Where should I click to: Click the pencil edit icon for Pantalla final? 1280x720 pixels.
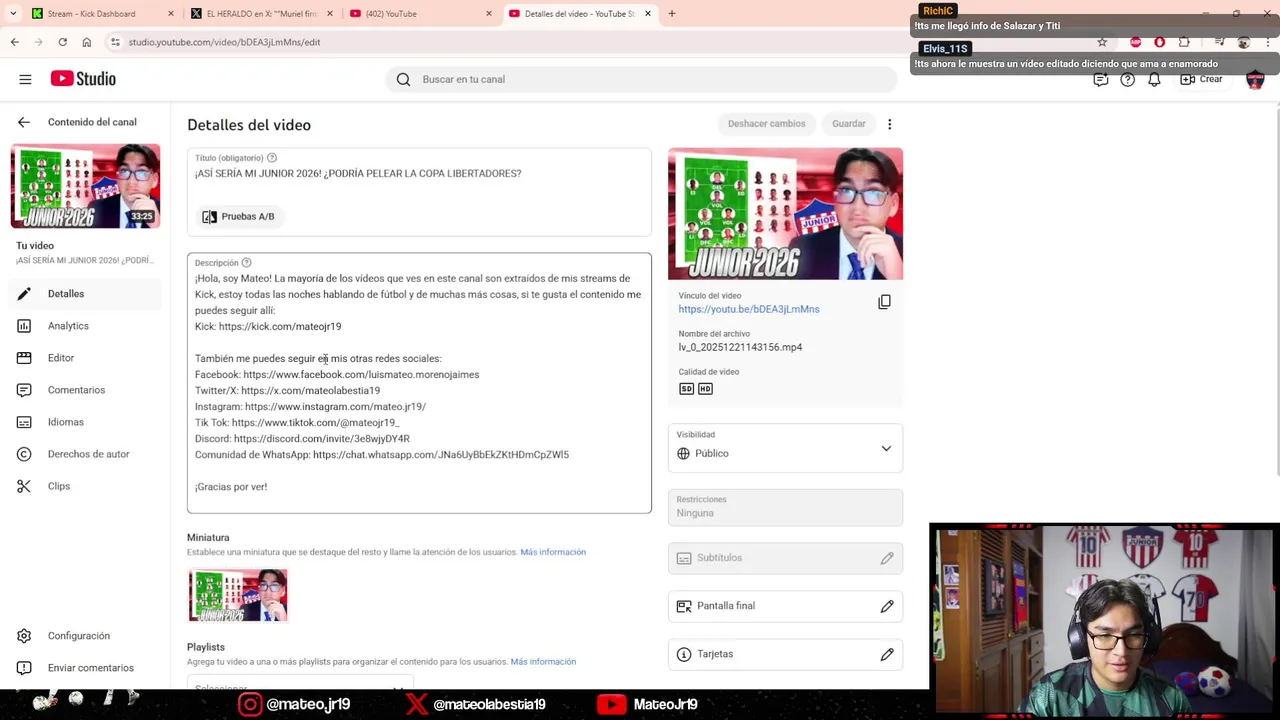pyautogui.click(x=887, y=606)
